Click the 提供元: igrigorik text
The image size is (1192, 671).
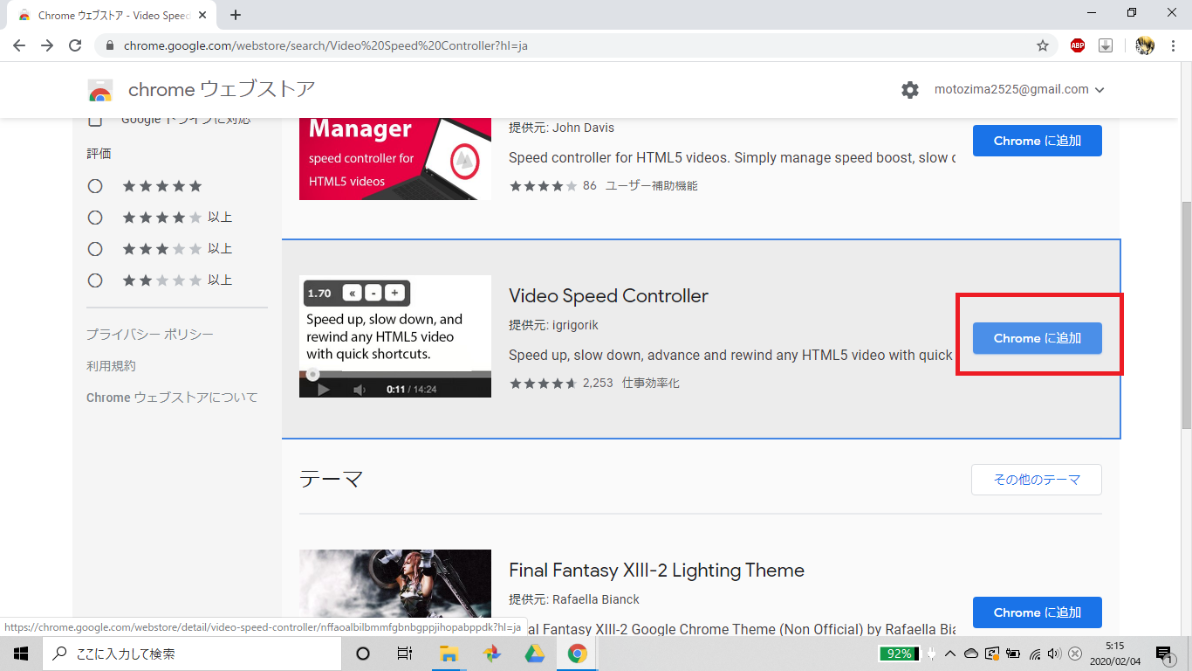tap(553, 325)
